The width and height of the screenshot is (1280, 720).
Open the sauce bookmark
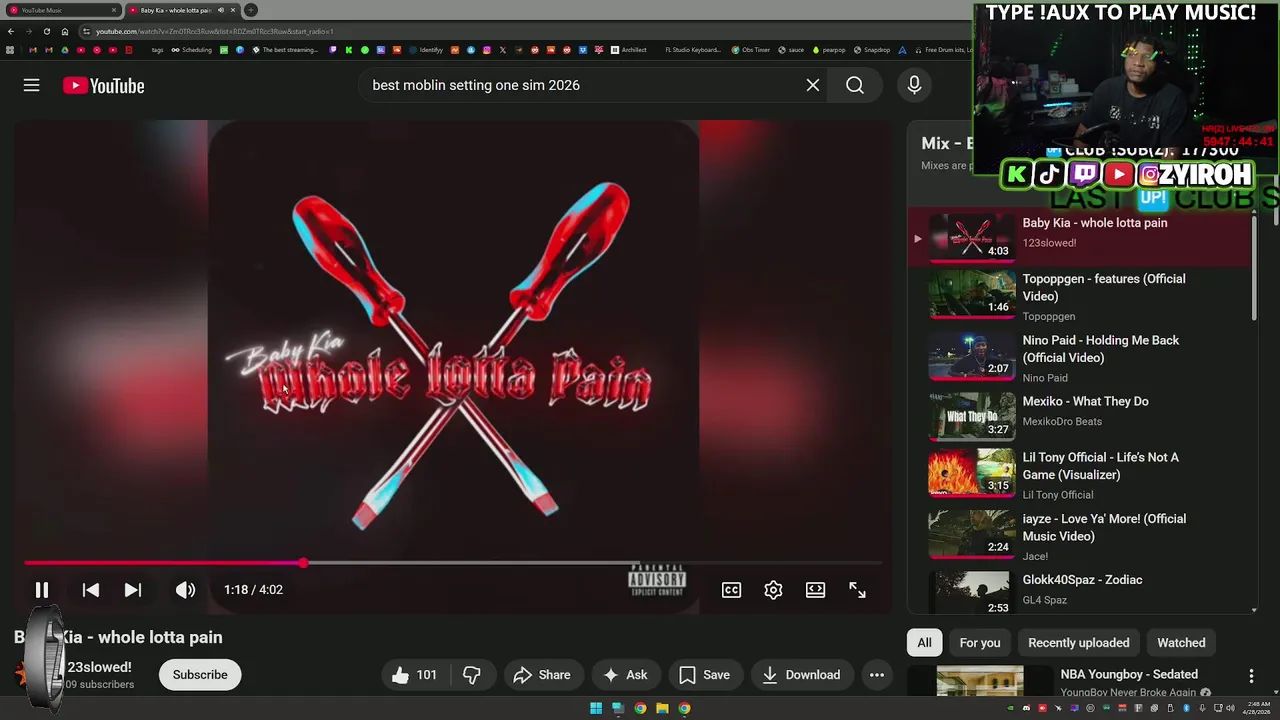(x=792, y=50)
